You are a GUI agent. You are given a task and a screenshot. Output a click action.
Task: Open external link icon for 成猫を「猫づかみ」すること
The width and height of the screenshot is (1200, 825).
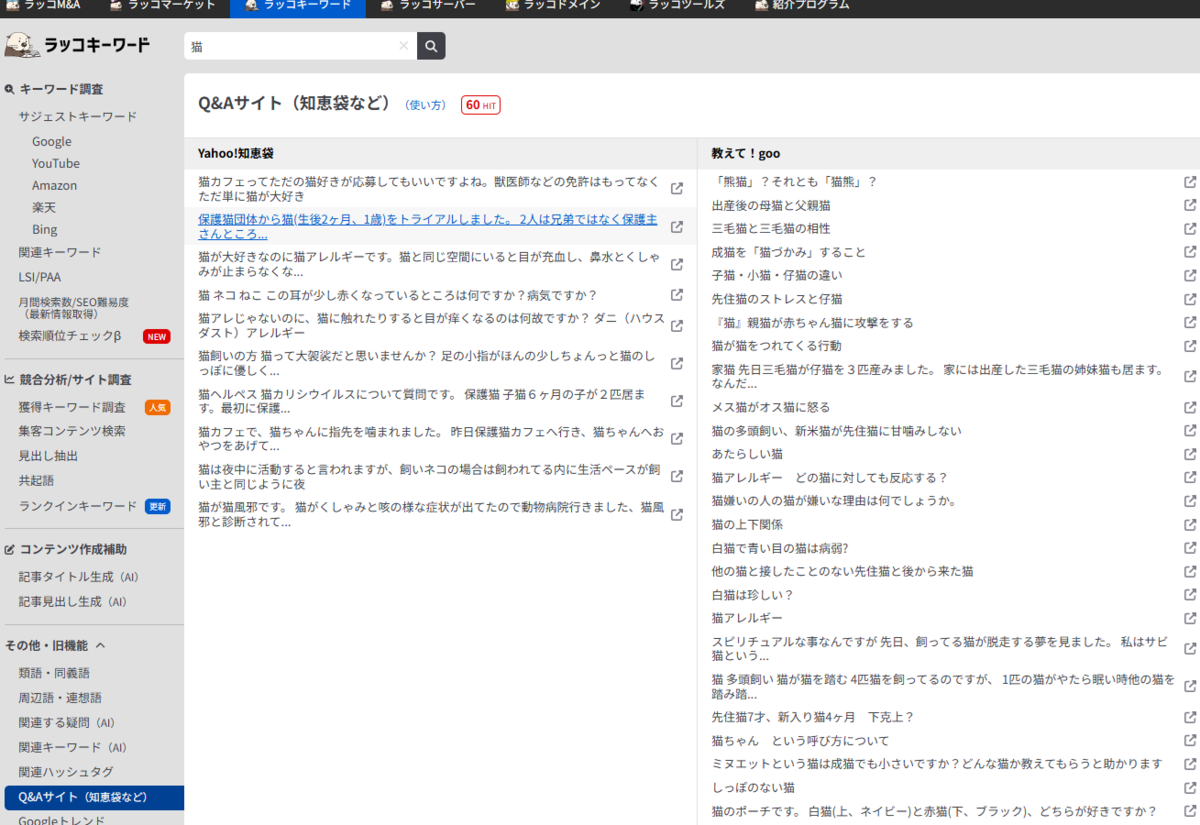pyautogui.click(x=1190, y=252)
